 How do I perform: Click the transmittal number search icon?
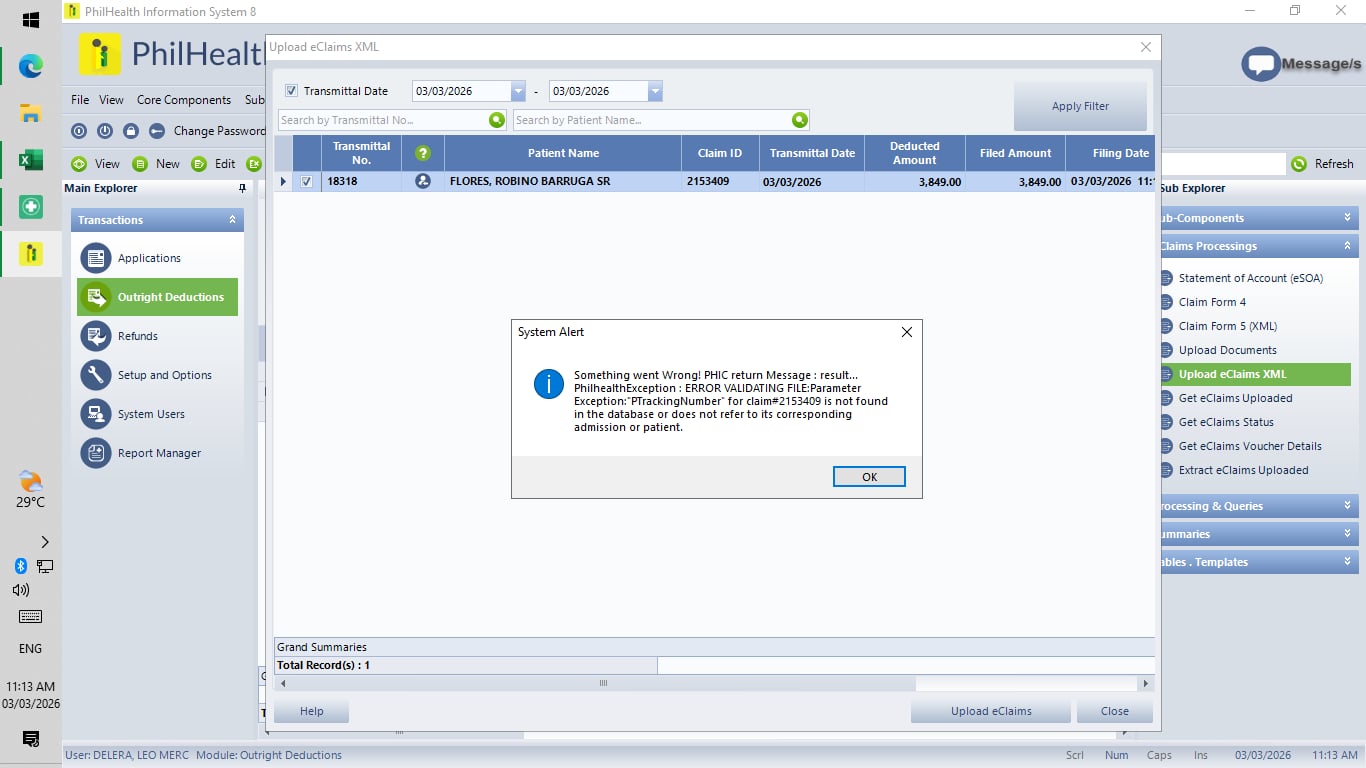(497, 120)
